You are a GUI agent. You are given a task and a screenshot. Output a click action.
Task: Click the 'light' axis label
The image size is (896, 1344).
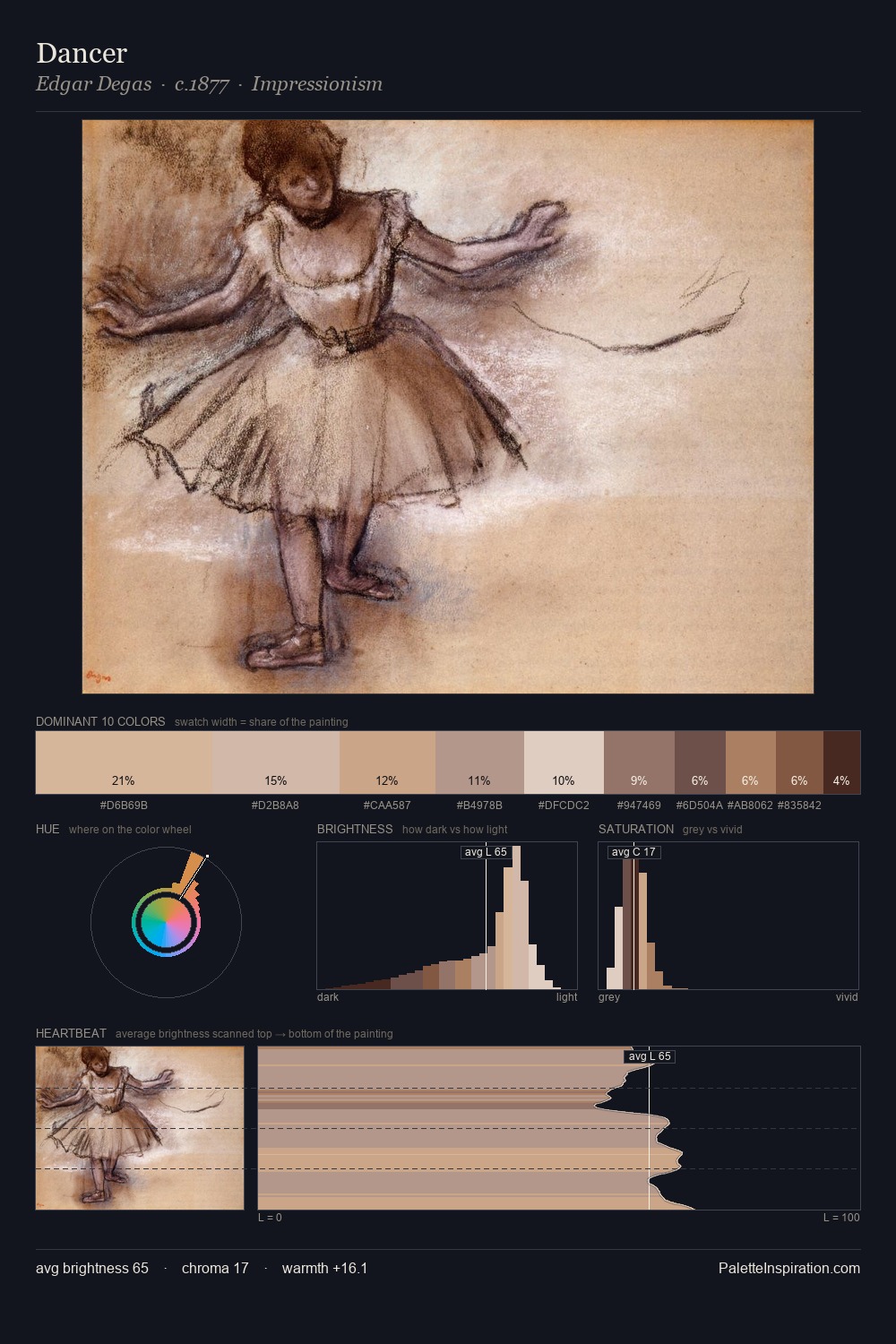[567, 997]
